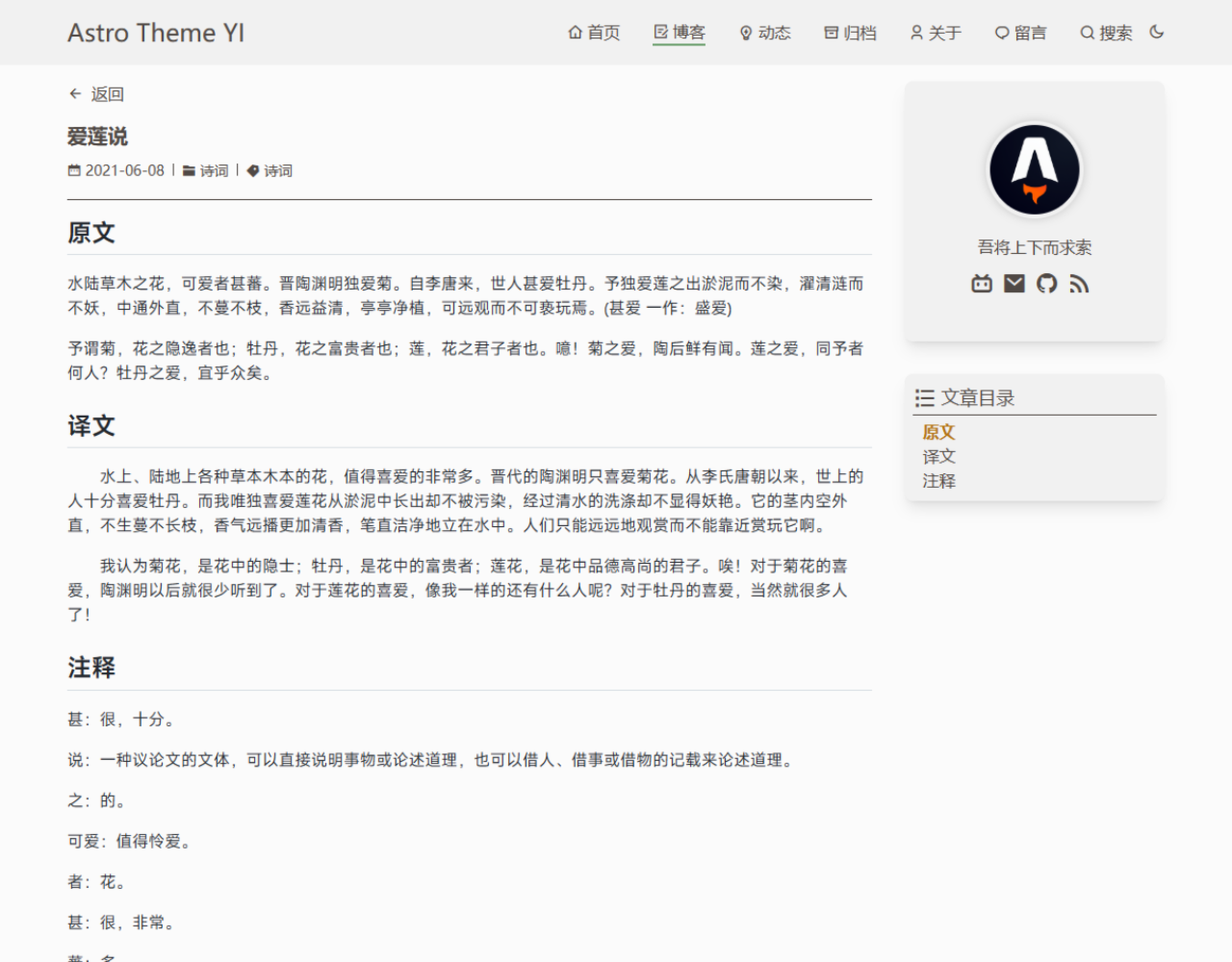Open the GitHub icon link

tap(1047, 284)
